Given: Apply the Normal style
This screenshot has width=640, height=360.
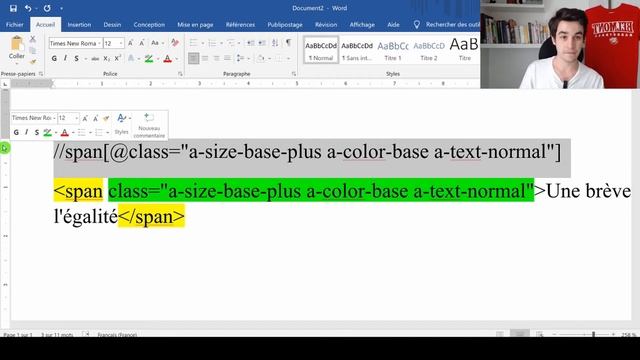Looking at the screenshot, I should (x=321, y=50).
